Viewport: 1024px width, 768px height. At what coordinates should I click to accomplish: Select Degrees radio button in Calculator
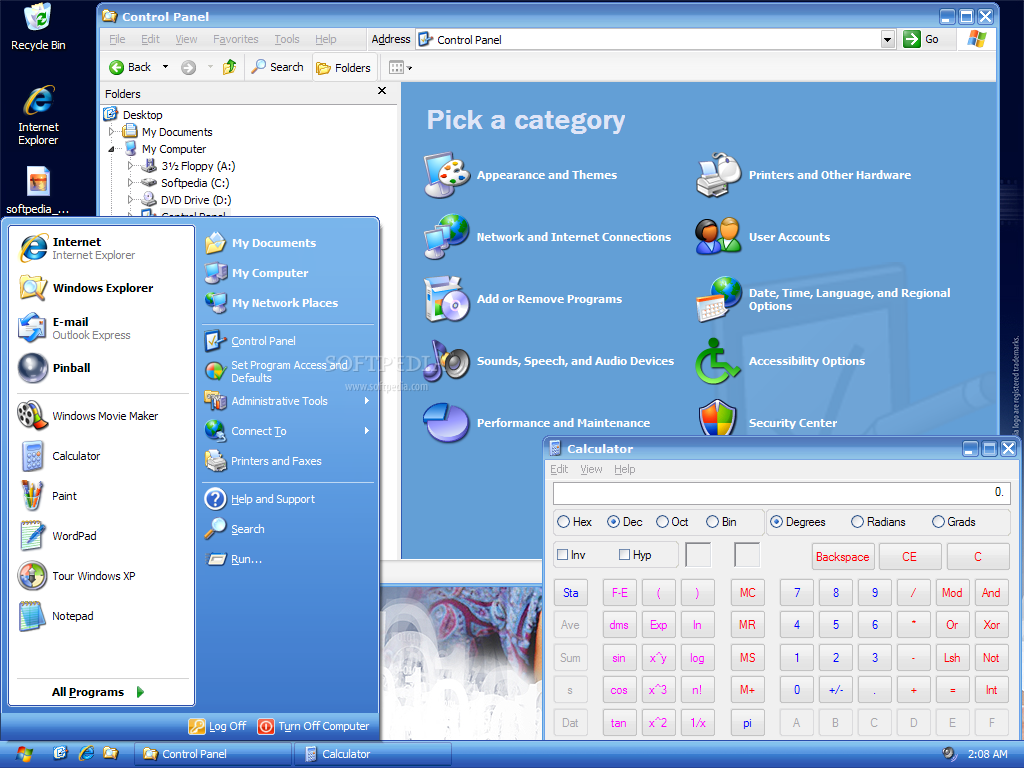point(776,522)
